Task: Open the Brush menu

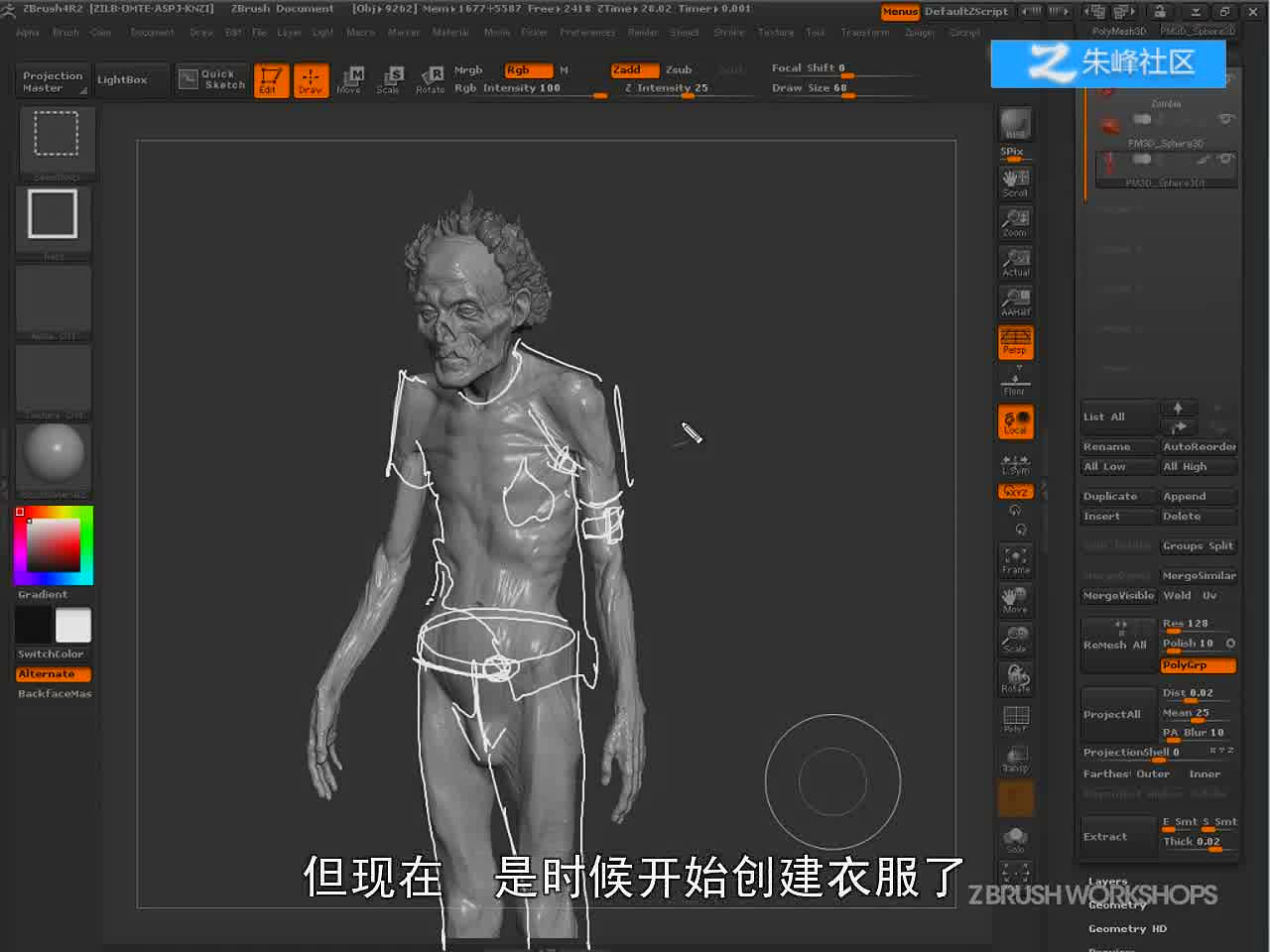Action: pos(66,33)
